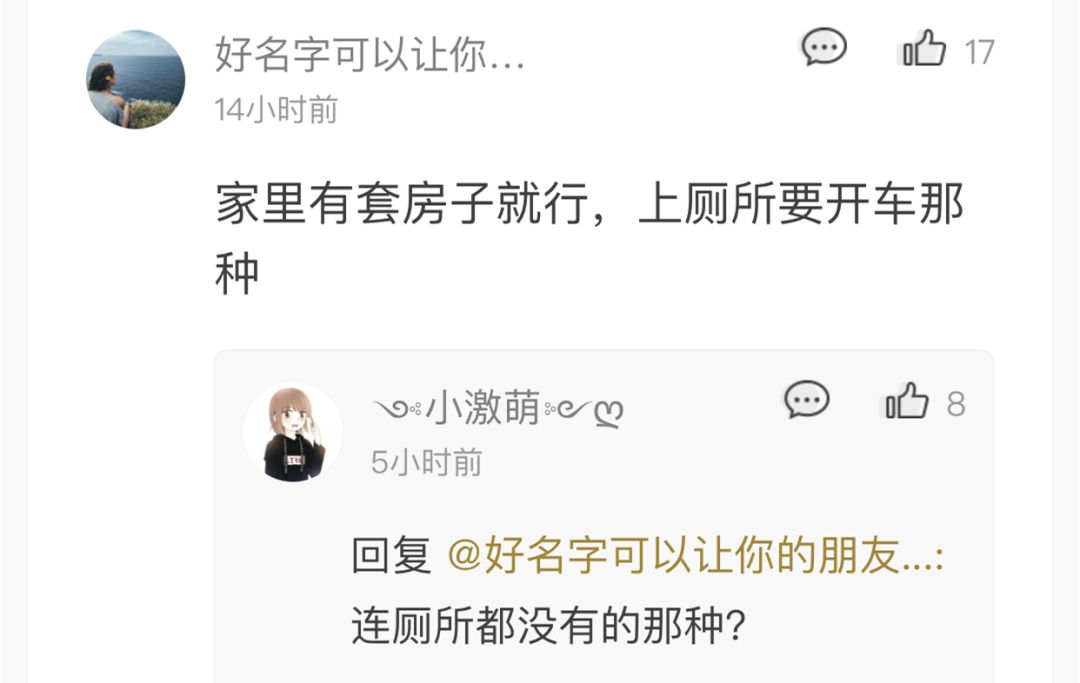This screenshot has width=1080, height=683.
Task: Click the like count 8 on the reply
Action: [x=956, y=404]
